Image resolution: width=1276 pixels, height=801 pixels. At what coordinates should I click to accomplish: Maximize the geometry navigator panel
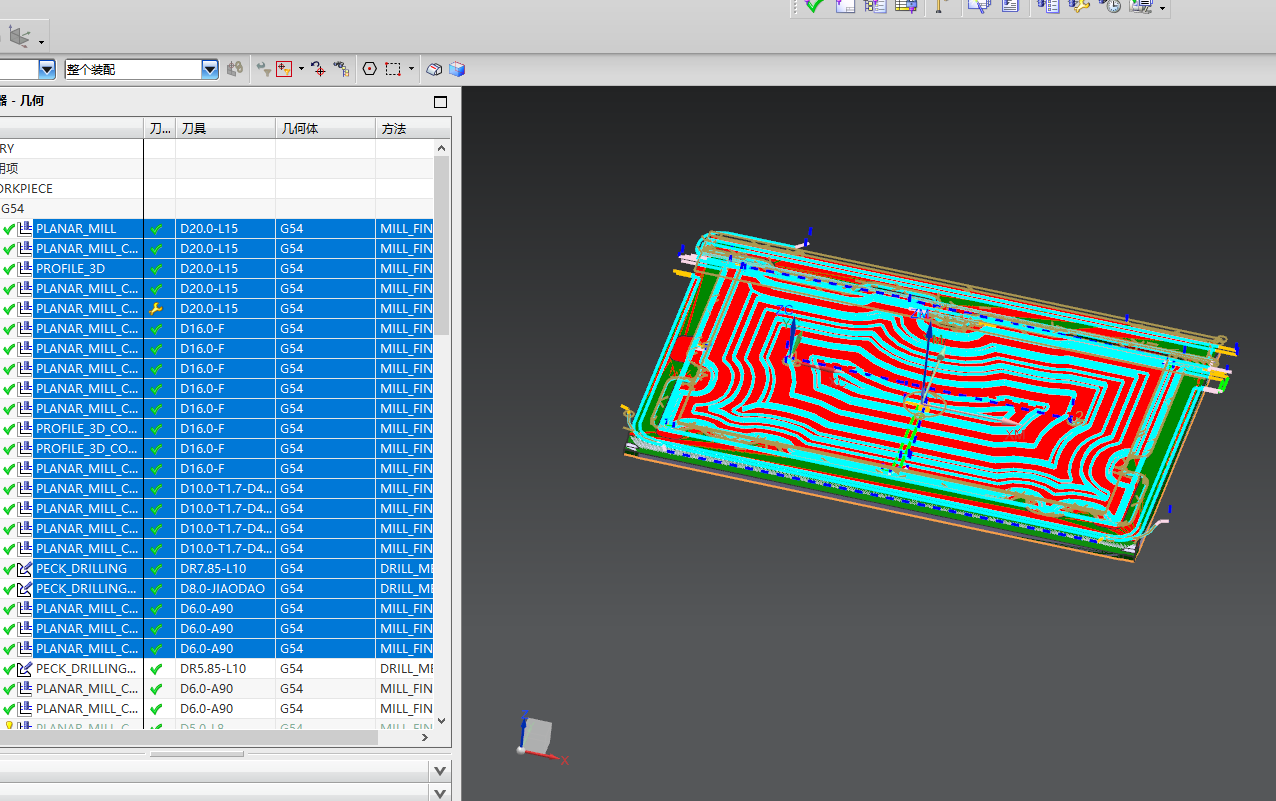click(x=440, y=102)
